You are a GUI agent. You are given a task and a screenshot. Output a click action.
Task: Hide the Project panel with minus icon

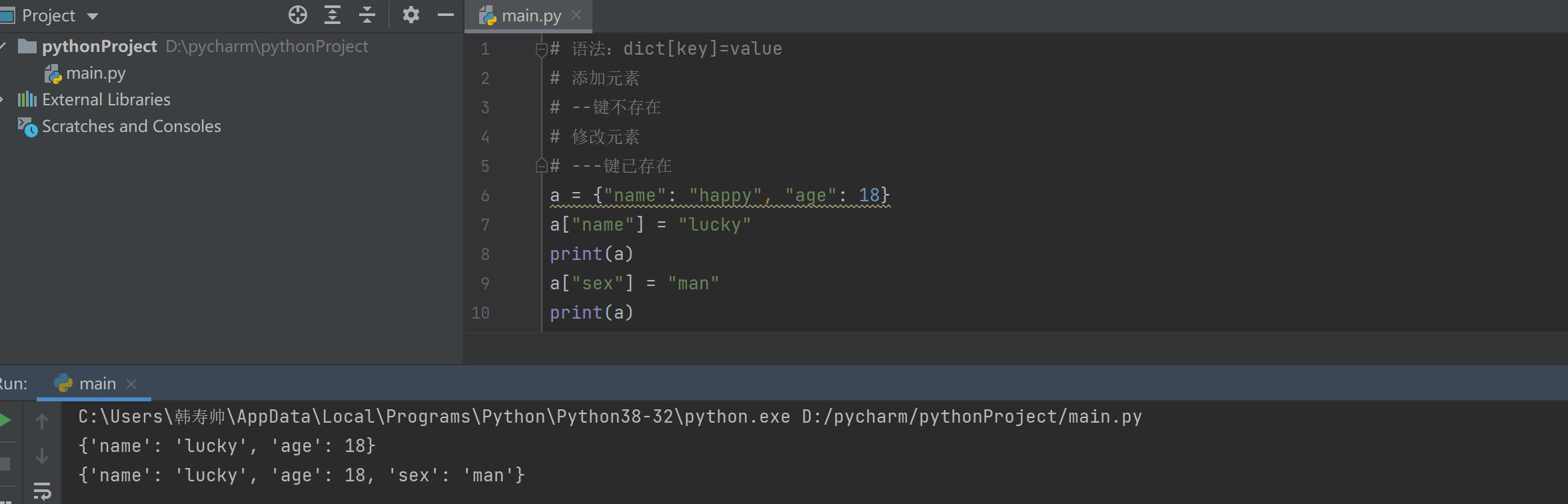tap(445, 15)
